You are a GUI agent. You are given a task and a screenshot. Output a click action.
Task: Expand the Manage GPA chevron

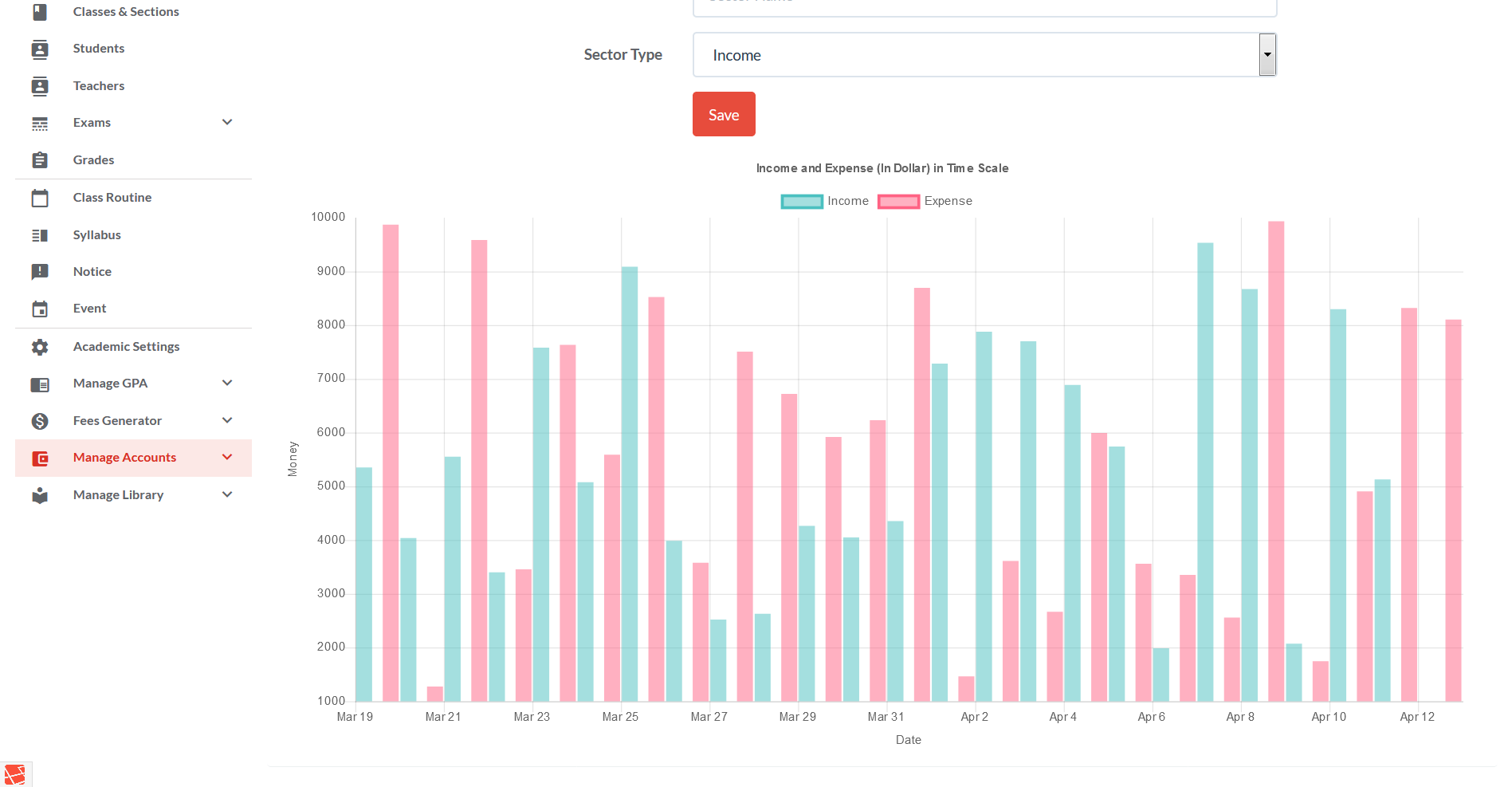pyautogui.click(x=227, y=383)
